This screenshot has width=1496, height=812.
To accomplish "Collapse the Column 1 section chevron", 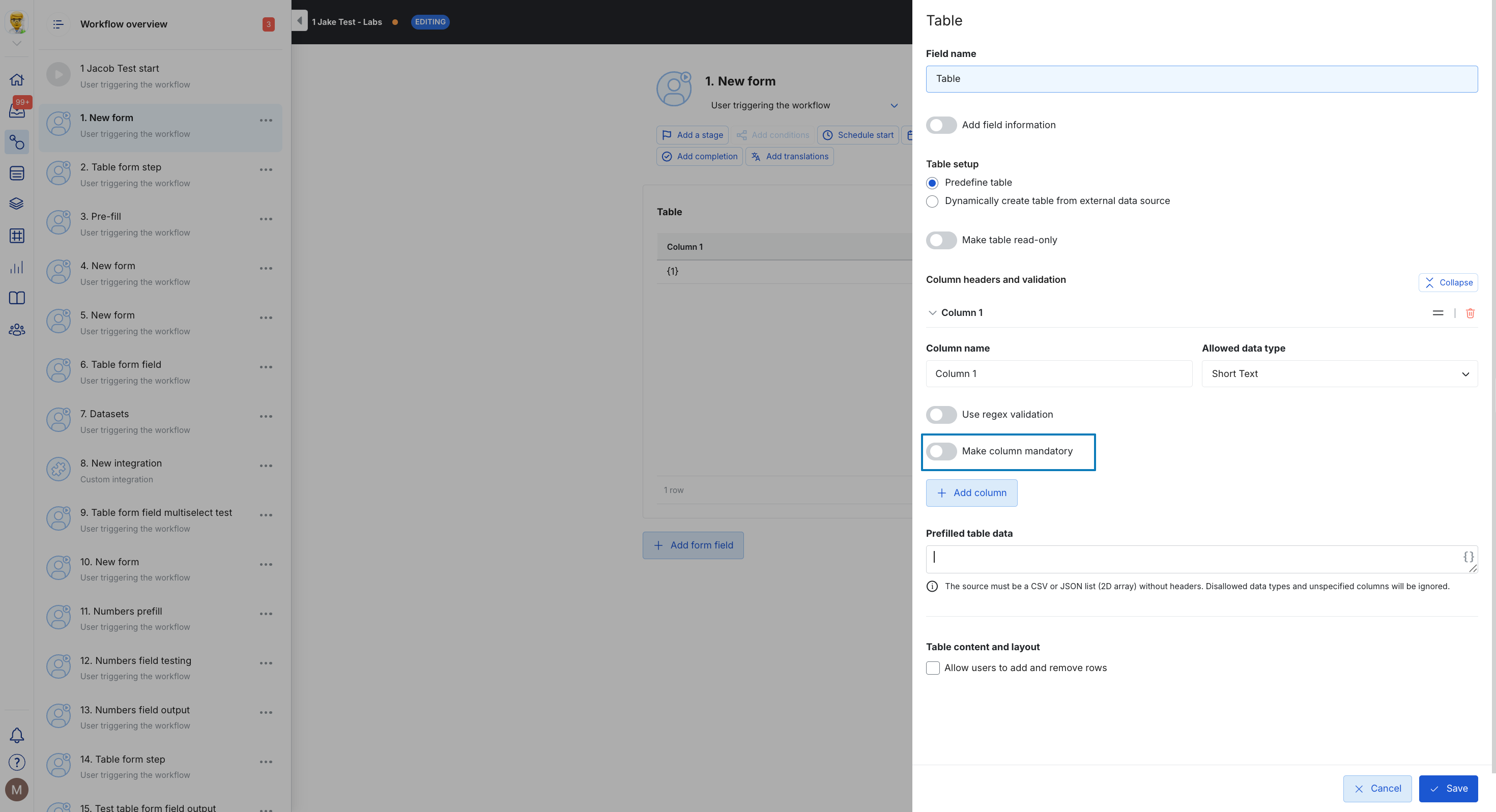I will tap(932, 313).
